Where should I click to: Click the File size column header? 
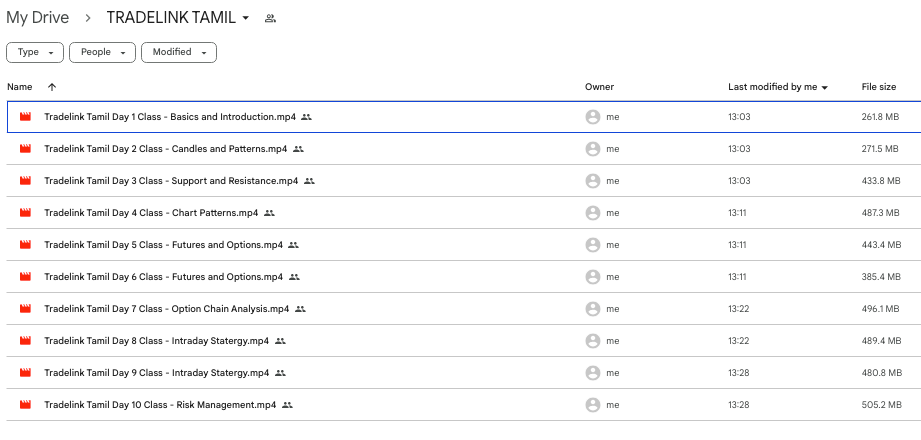coord(878,87)
